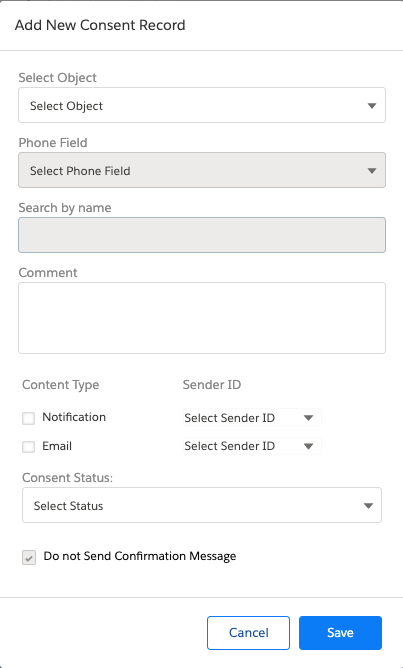Click the Email Sender ID arrow icon

tap(308, 446)
